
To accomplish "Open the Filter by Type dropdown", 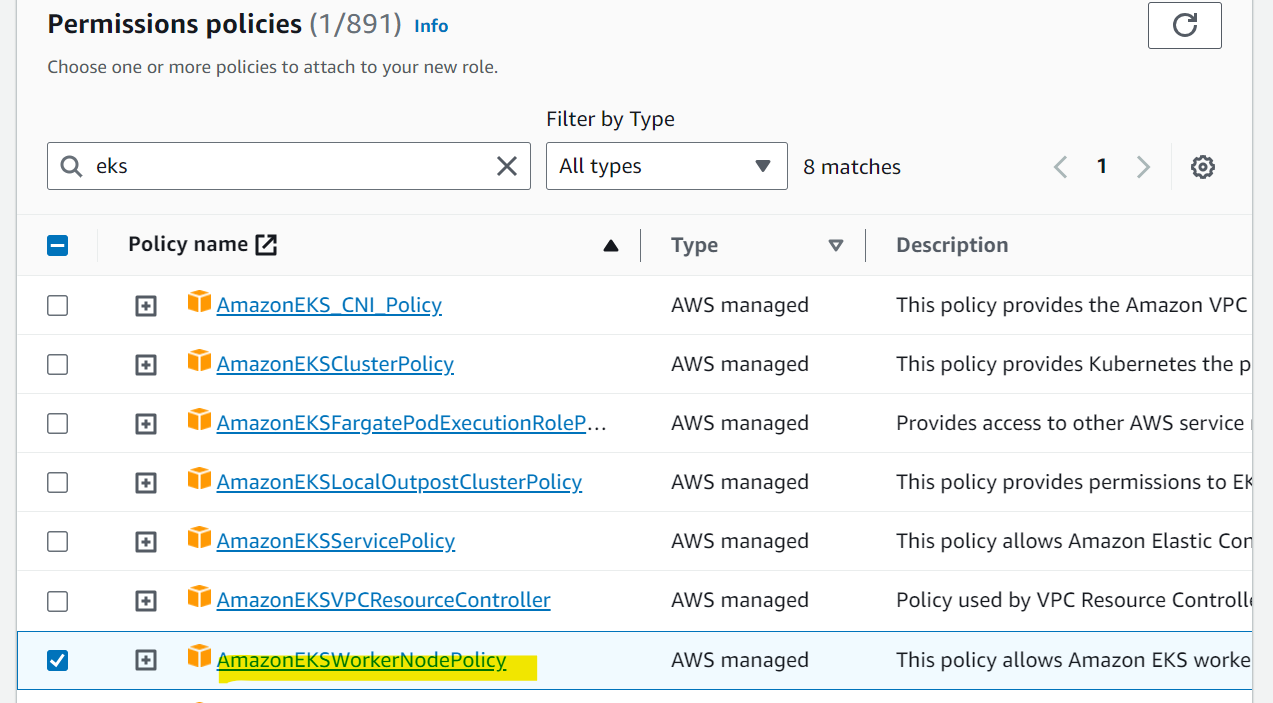I will pos(667,166).
